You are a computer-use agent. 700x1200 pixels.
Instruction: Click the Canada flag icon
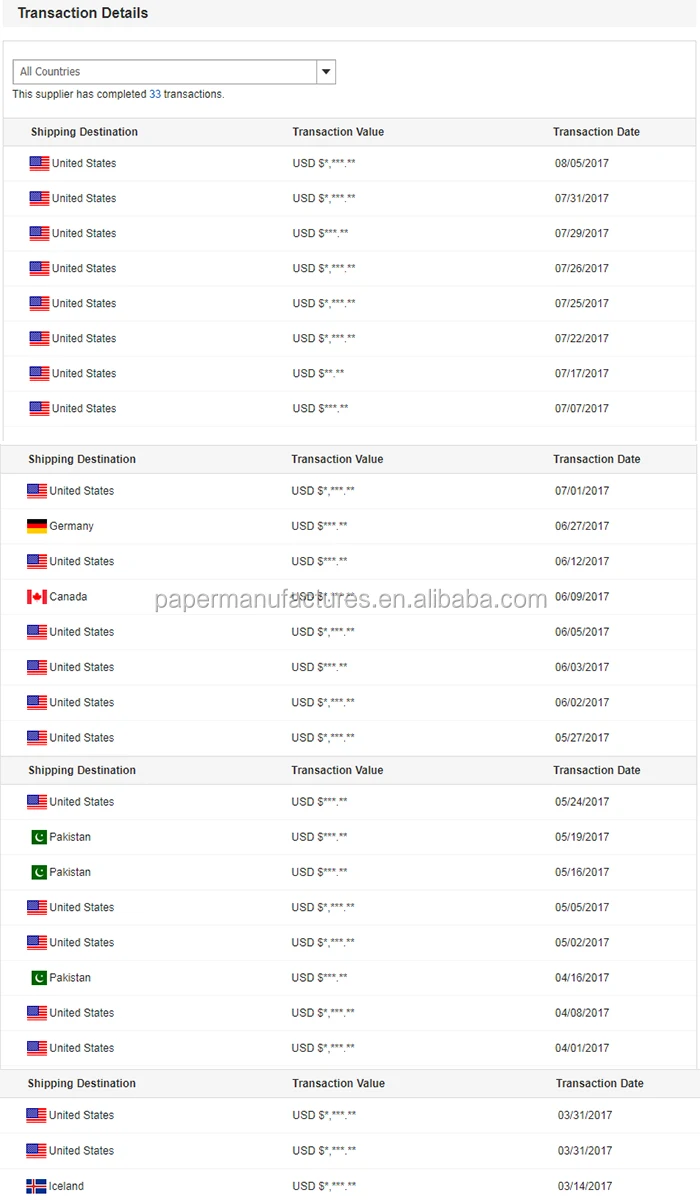click(37, 597)
